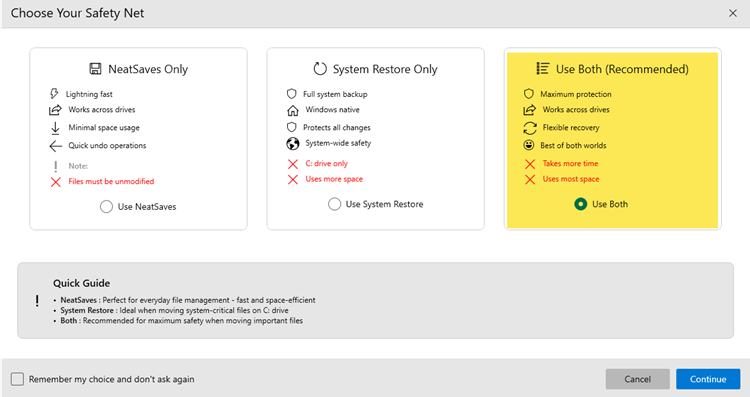Click the list icon beside Use Both

[543, 69]
